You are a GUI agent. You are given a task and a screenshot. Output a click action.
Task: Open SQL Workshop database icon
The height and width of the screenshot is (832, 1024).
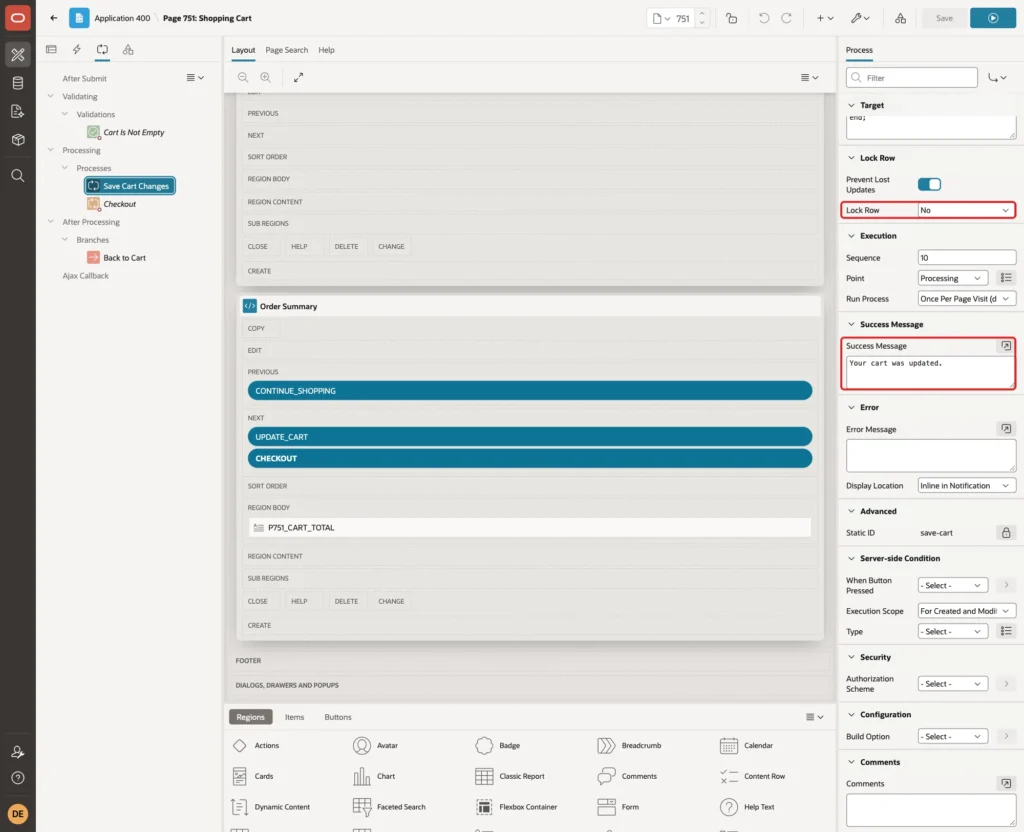point(18,83)
